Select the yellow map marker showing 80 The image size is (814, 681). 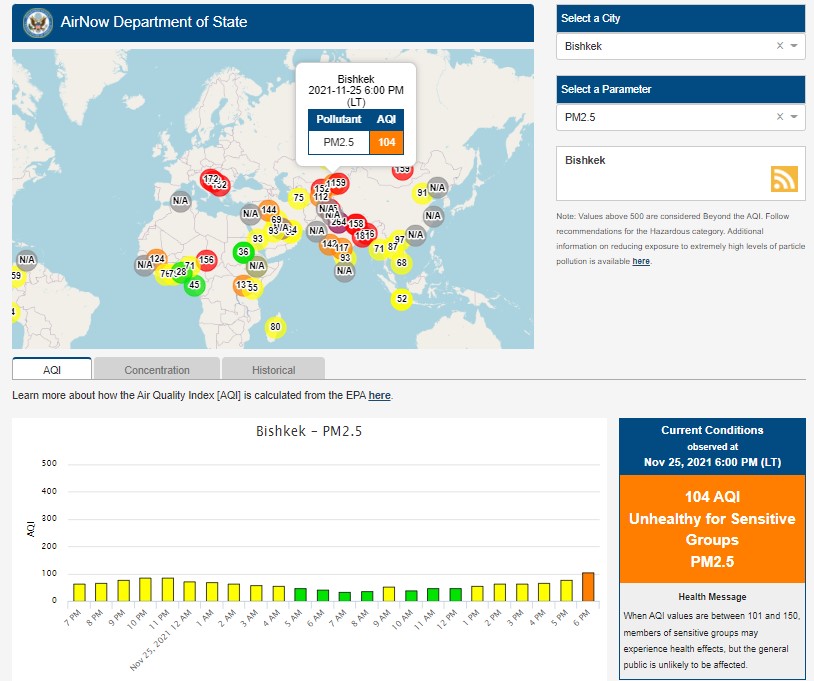point(276,327)
